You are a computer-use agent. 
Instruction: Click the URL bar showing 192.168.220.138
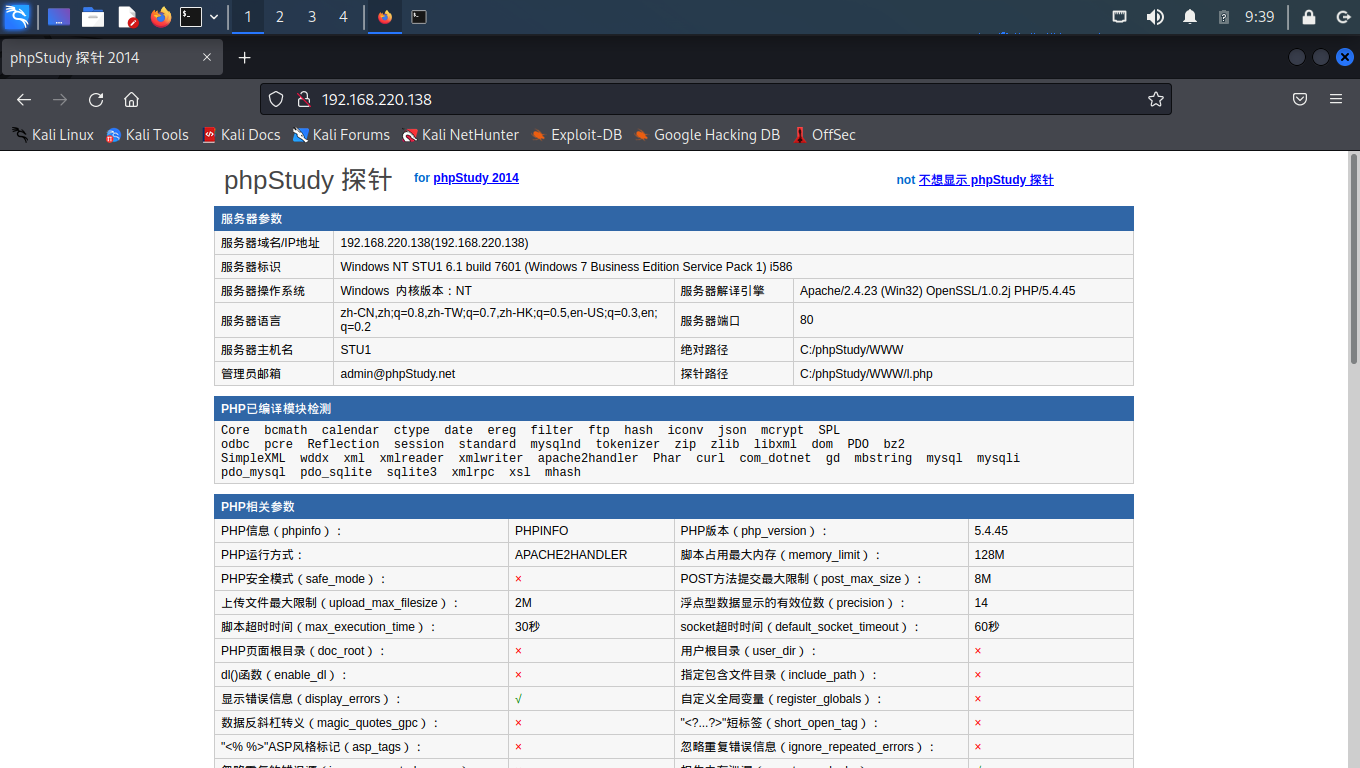716,99
